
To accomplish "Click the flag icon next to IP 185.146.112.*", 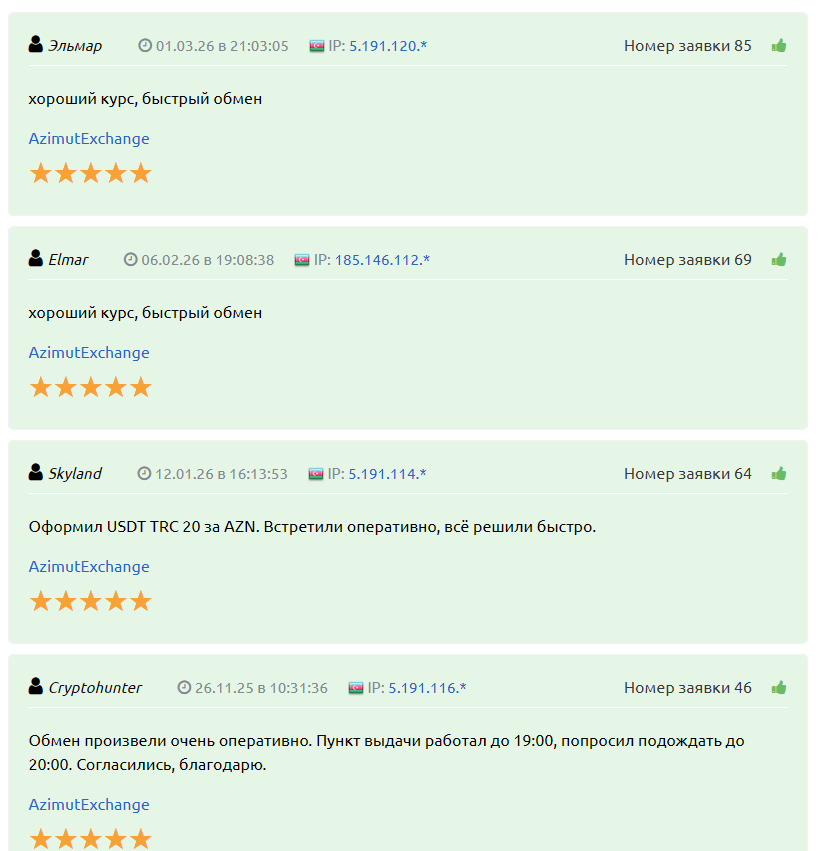I will coord(302,260).
